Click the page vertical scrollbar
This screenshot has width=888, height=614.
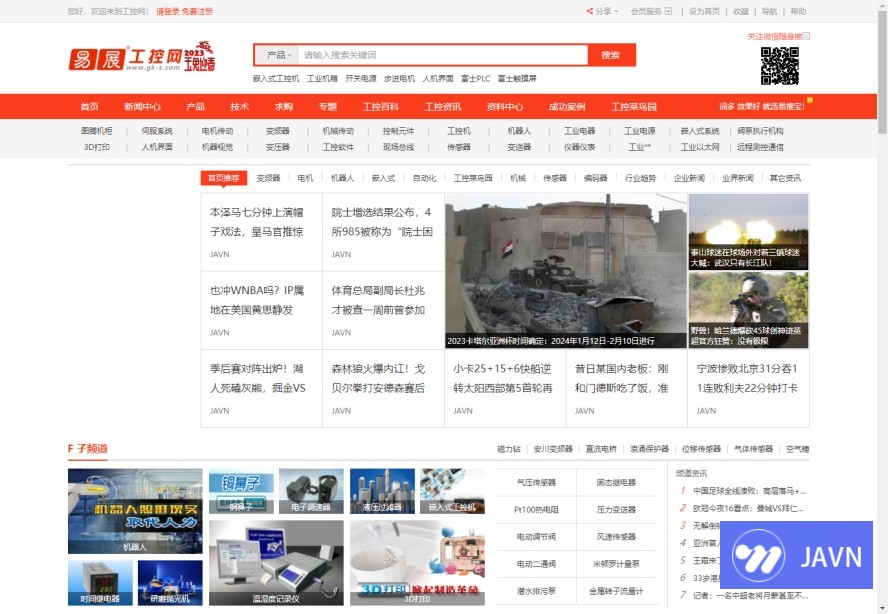click(x=881, y=300)
